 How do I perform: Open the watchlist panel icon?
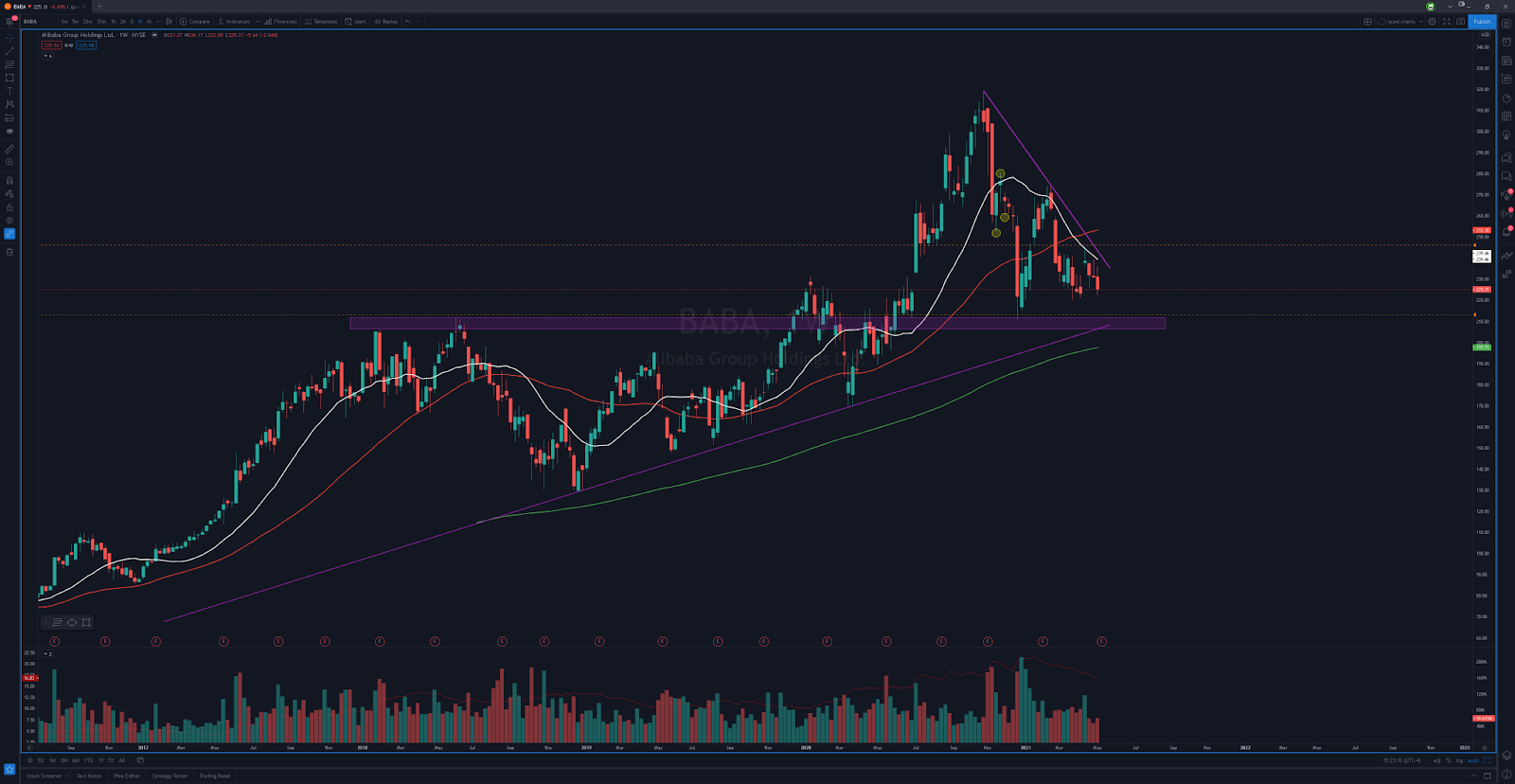[1506, 24]
